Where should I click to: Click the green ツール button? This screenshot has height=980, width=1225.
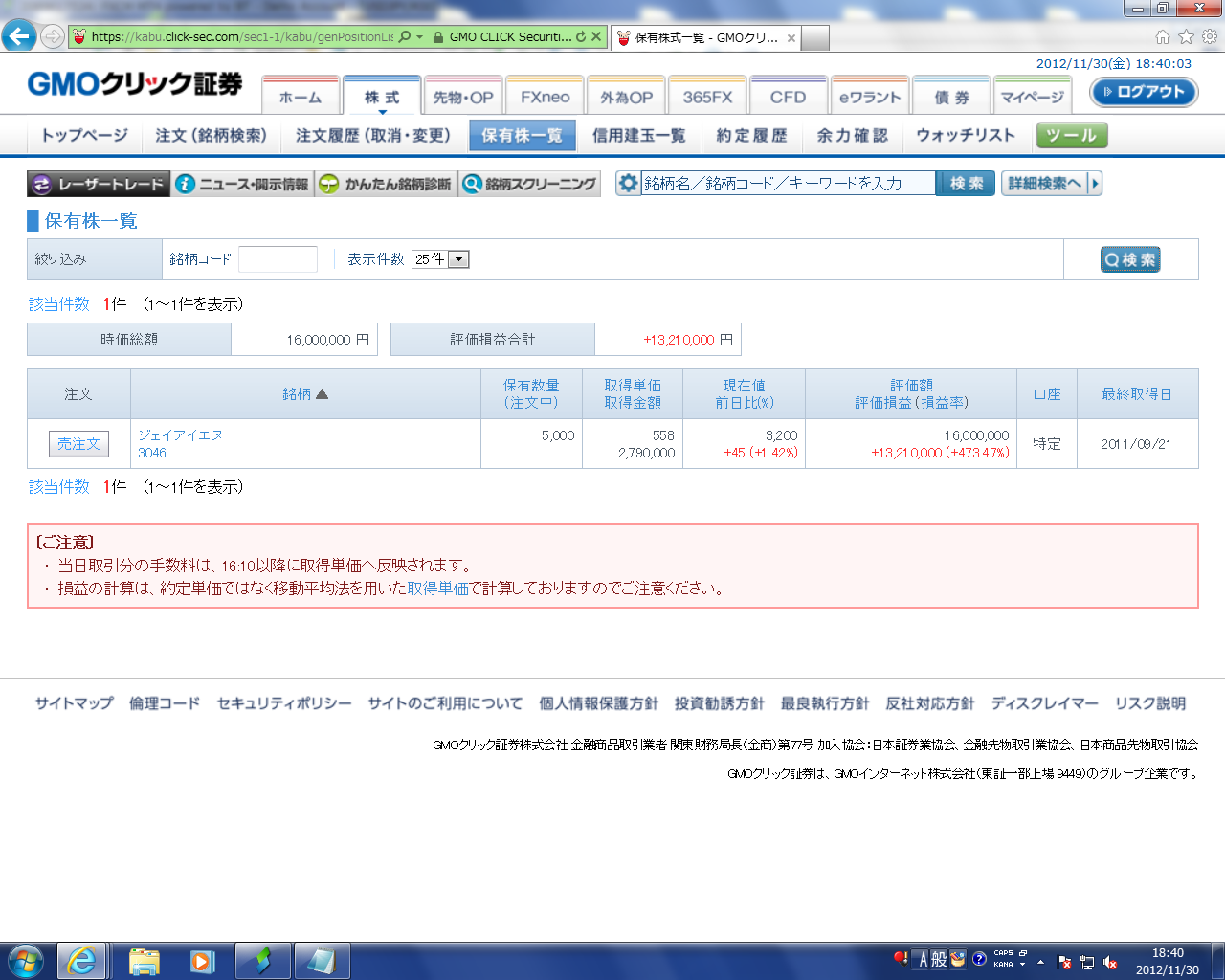coord(1071,136)
